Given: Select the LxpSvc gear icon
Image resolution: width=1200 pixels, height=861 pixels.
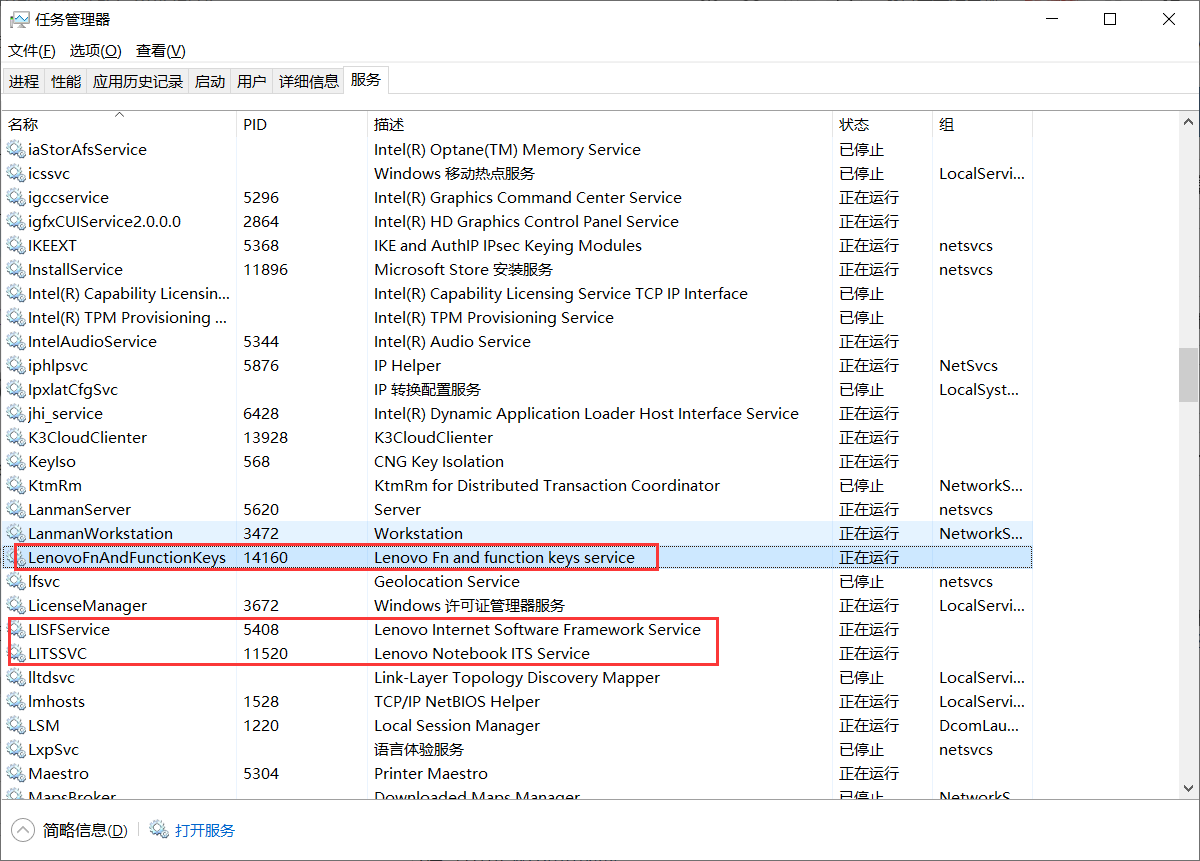Looking at the screenshot, I should coord(16,750).
